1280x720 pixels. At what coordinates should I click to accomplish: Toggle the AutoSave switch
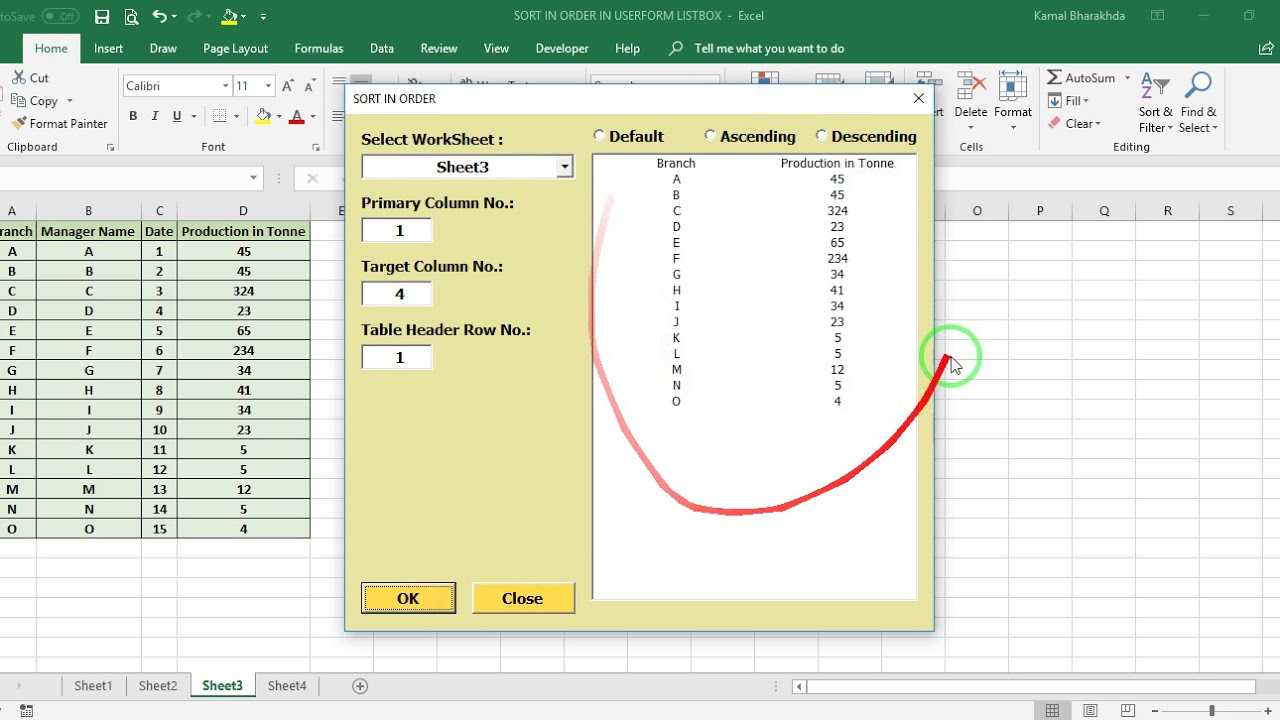pos(61,16)
